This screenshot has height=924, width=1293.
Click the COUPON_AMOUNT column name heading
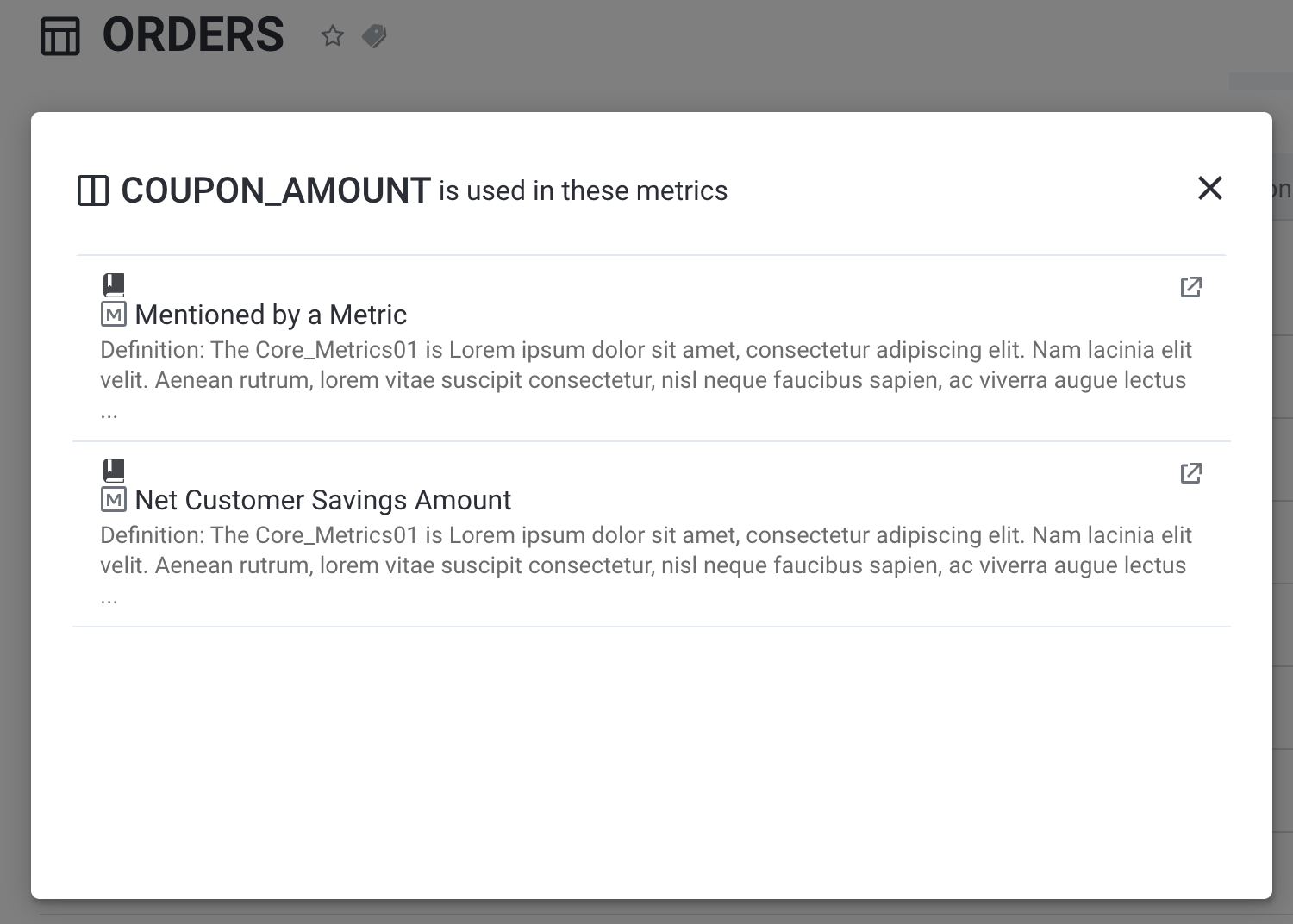[275, 190]
